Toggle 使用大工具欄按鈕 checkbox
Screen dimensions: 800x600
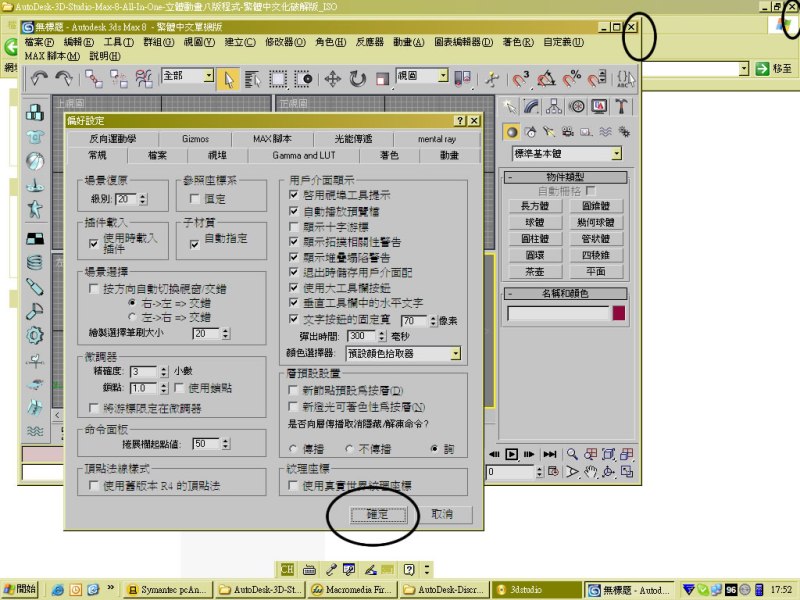pos(293,287)
